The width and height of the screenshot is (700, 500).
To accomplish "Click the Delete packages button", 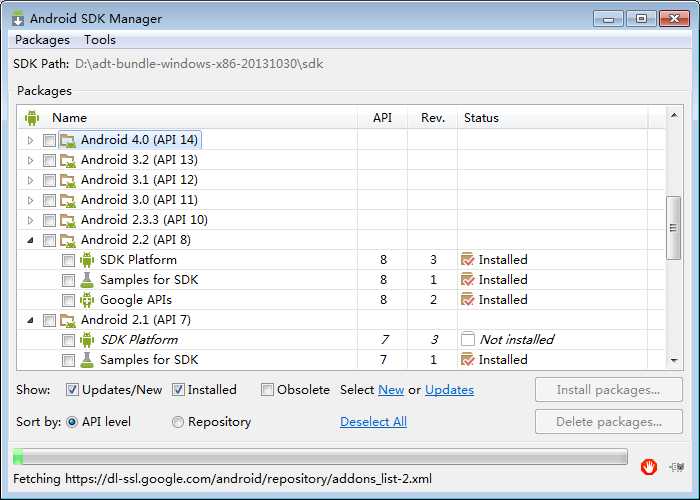I will (x=609, y=422).
